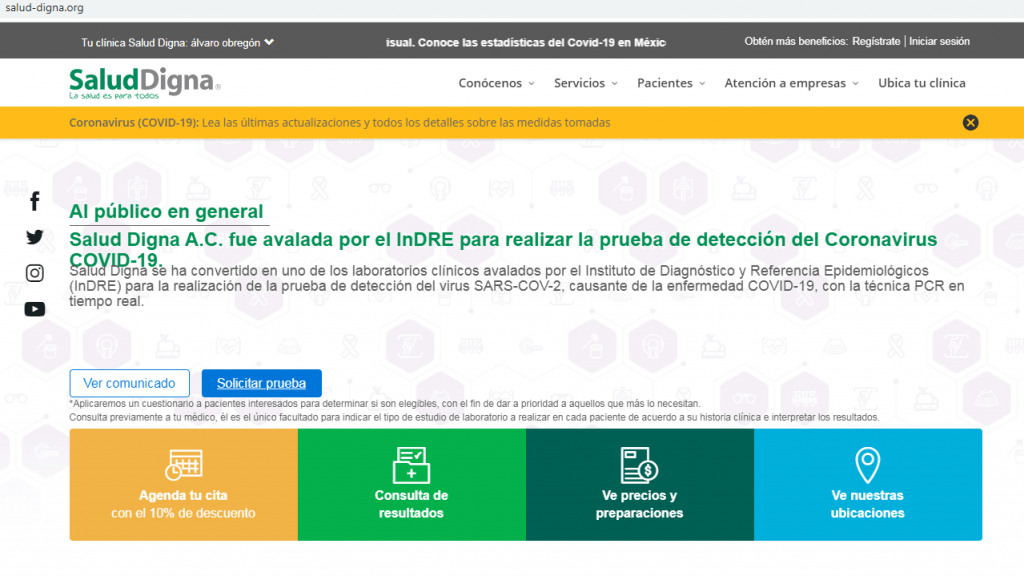Expand the chevron beside Servicios
The image size is (1024, 576).
tap(615, 84)
